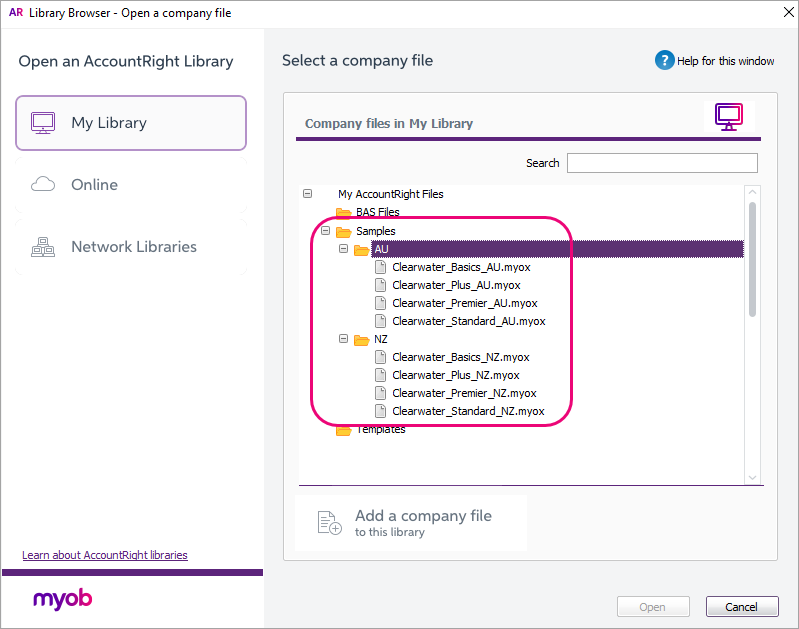Click into the Search field

(662, 163)
